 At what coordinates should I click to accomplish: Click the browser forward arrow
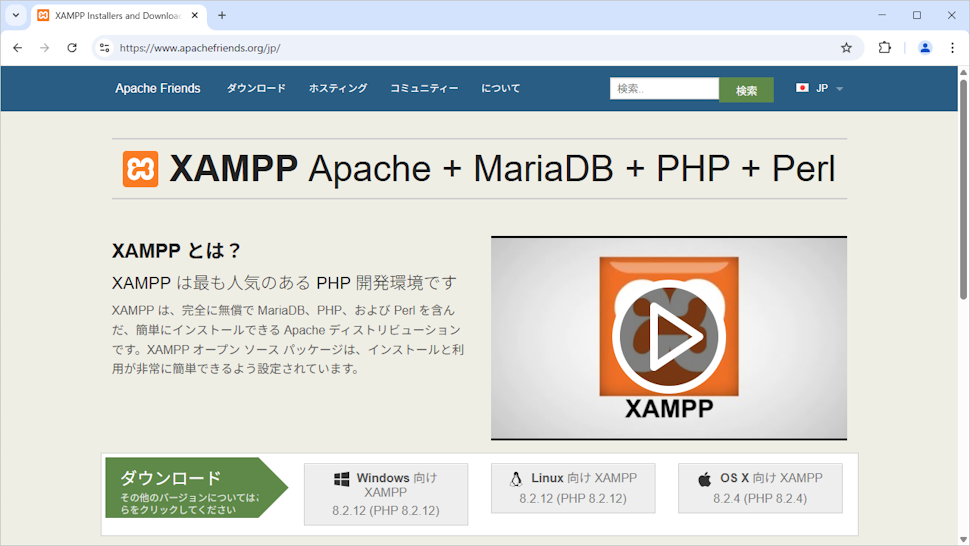[x=45, y=48]
